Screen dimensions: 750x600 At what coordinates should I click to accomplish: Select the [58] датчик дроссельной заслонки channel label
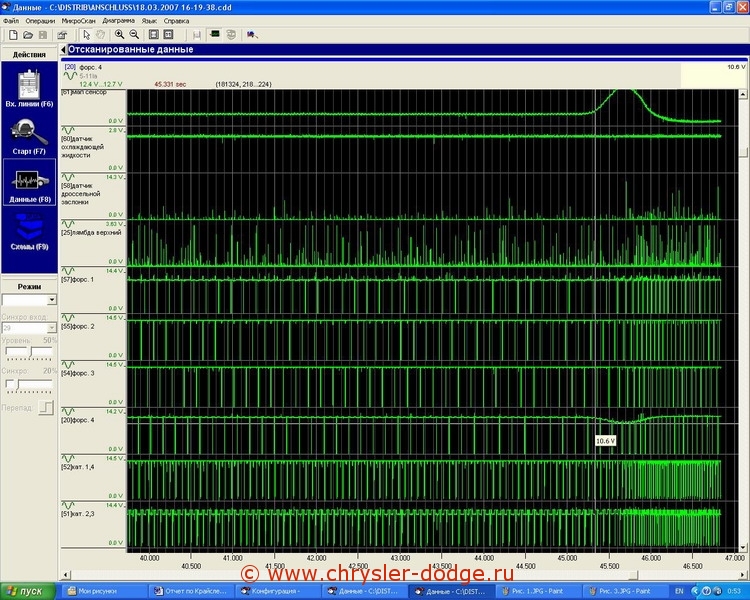80,194
